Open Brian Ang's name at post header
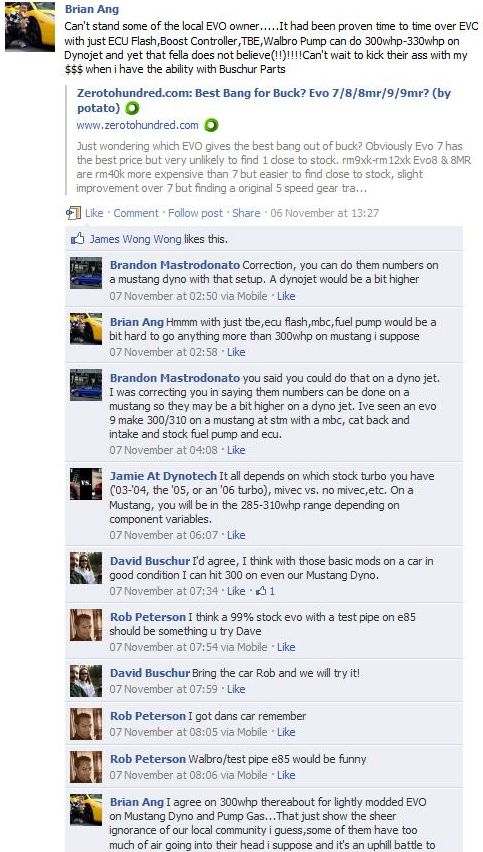The image size is (483, 852). (92, 9)
